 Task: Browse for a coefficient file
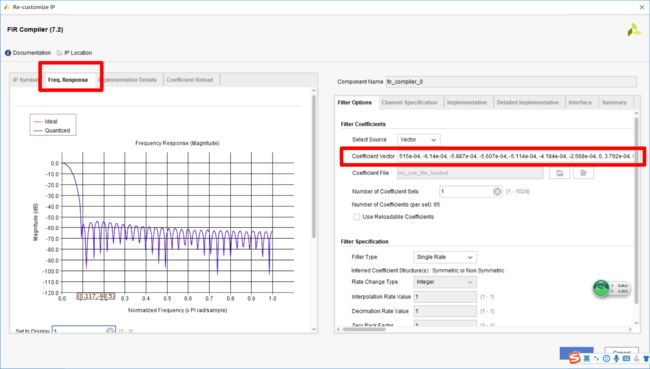pyautogui.click(x=559, y=173)
